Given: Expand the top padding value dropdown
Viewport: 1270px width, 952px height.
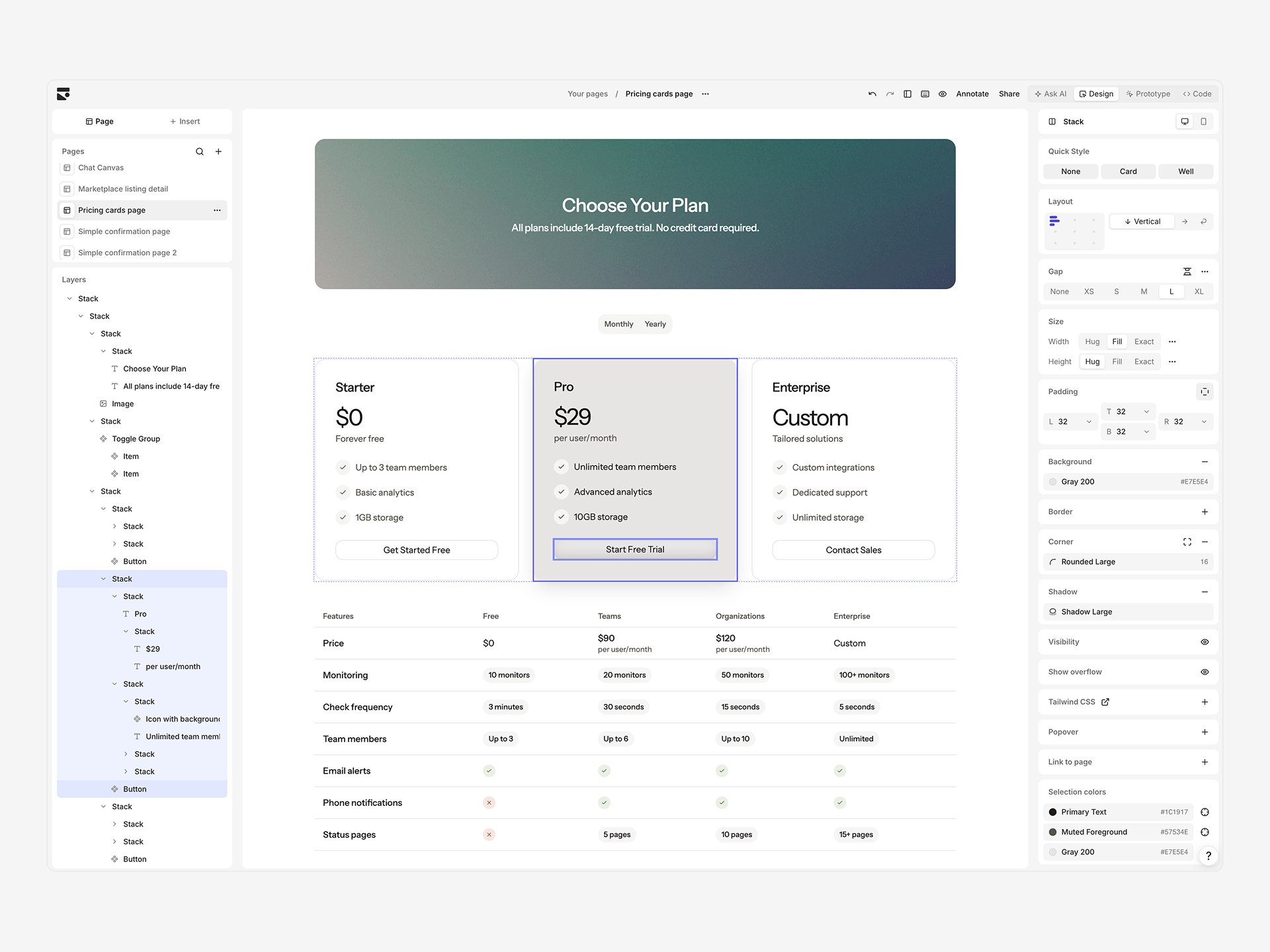Looking at the screenshot, I should coord(1146,411).
